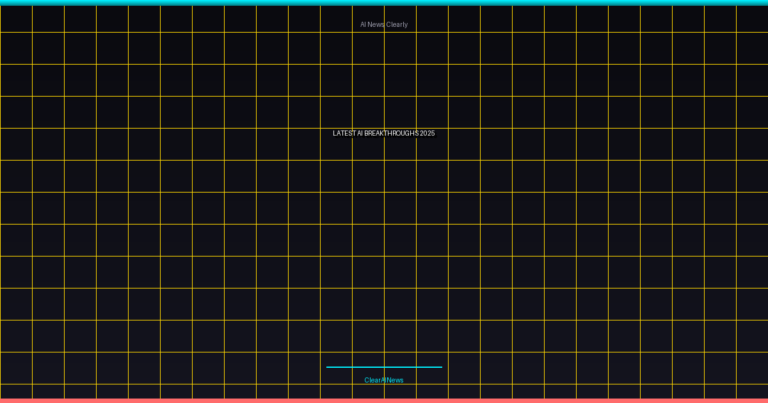
Task: Click the cyan bar along the top edge
Action: click(x=384, y=2)
